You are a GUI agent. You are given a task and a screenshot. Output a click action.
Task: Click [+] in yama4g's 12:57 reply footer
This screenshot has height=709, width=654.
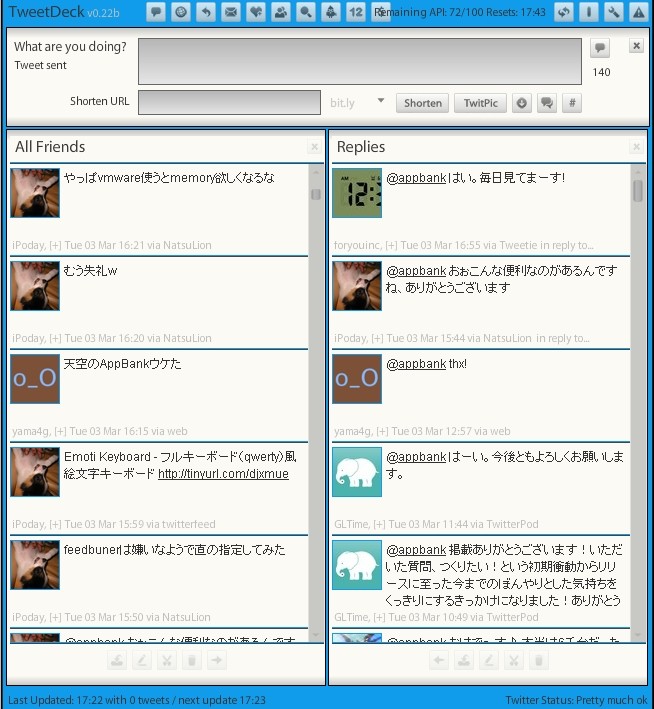click(382, 431)
